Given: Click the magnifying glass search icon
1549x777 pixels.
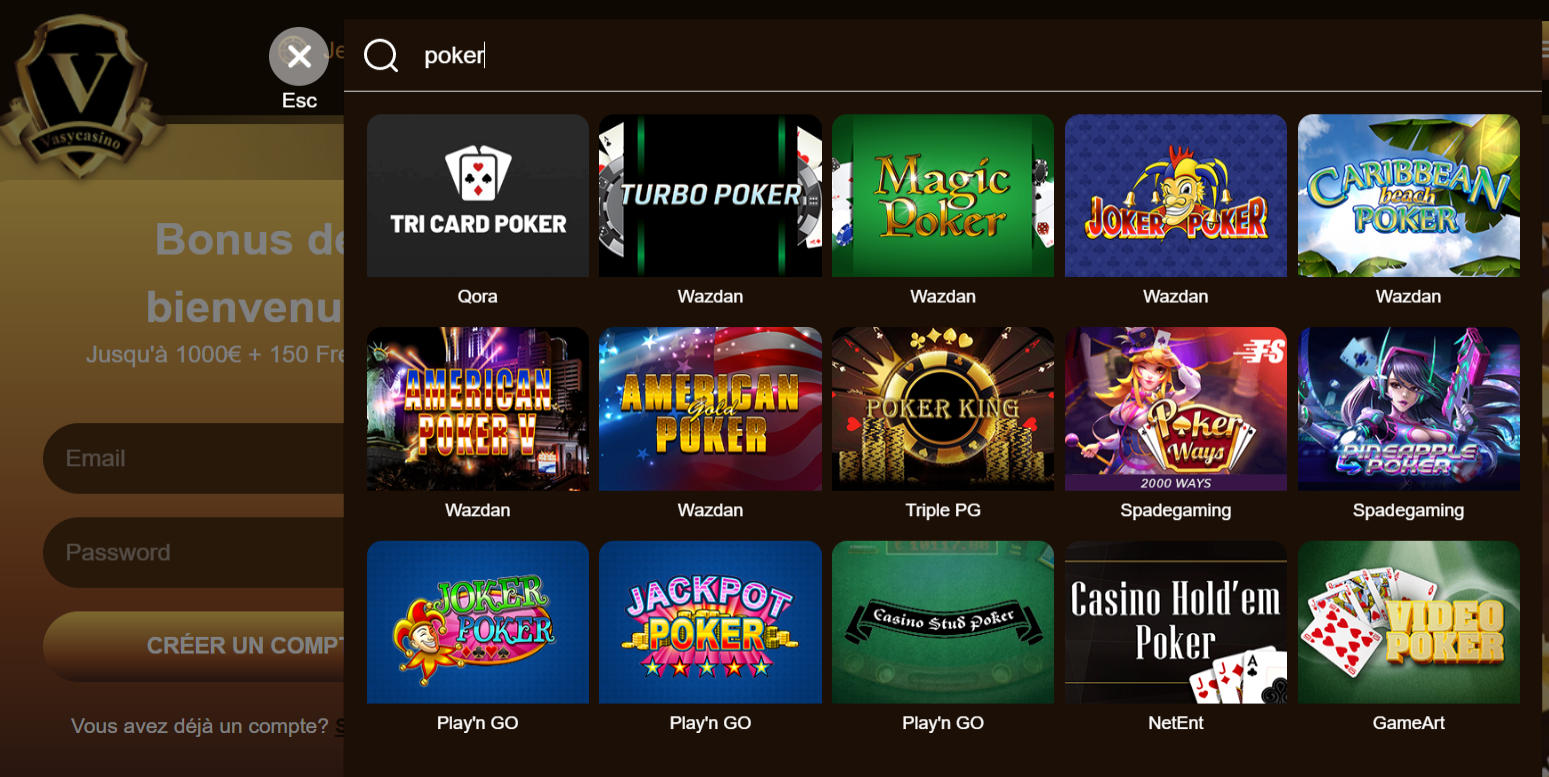Looking at the screenshot, I should [x=381, y=56].
